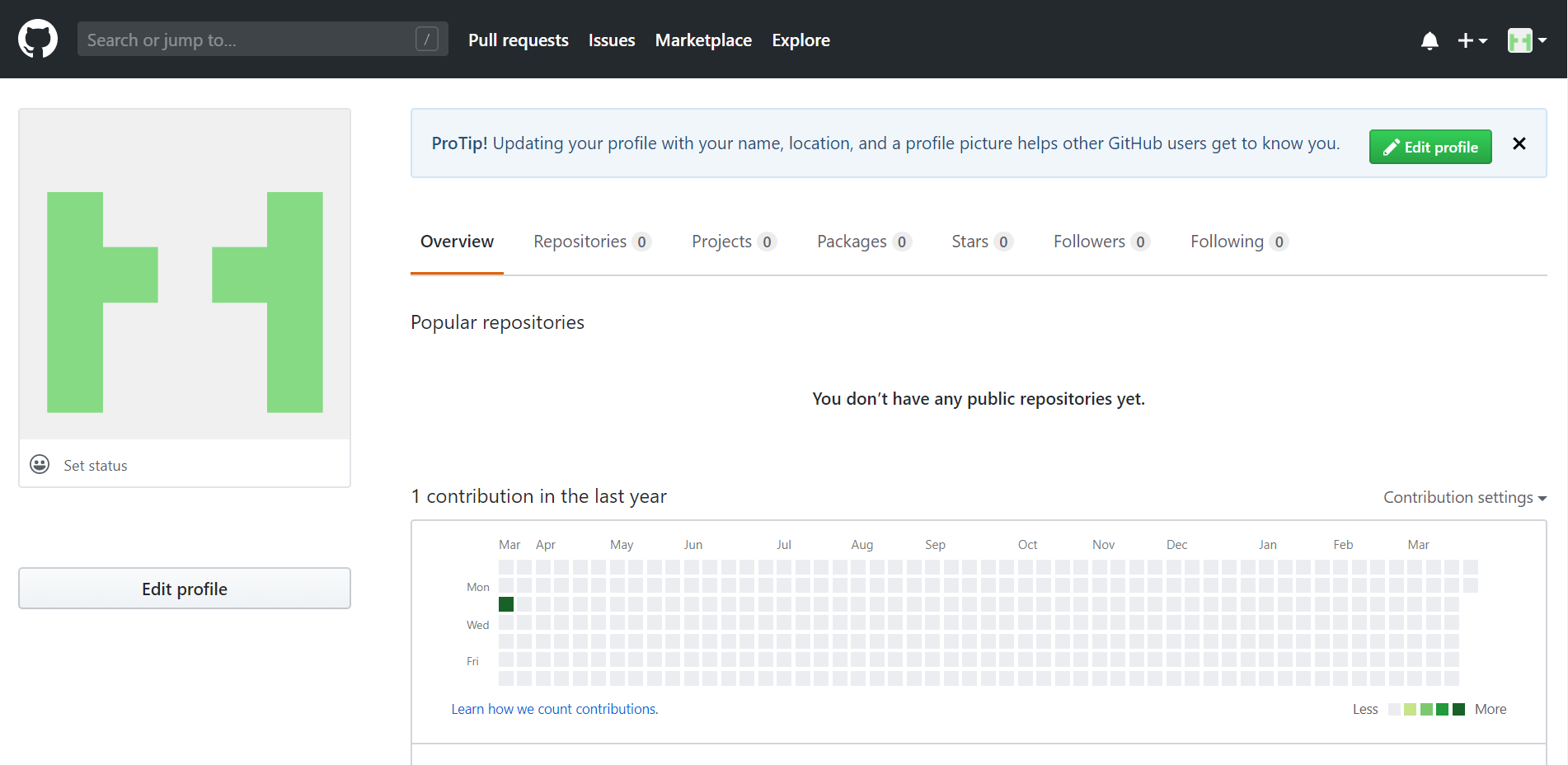Switch to the Following tab
The image size is (1568, 765).
click(1238, 242)
